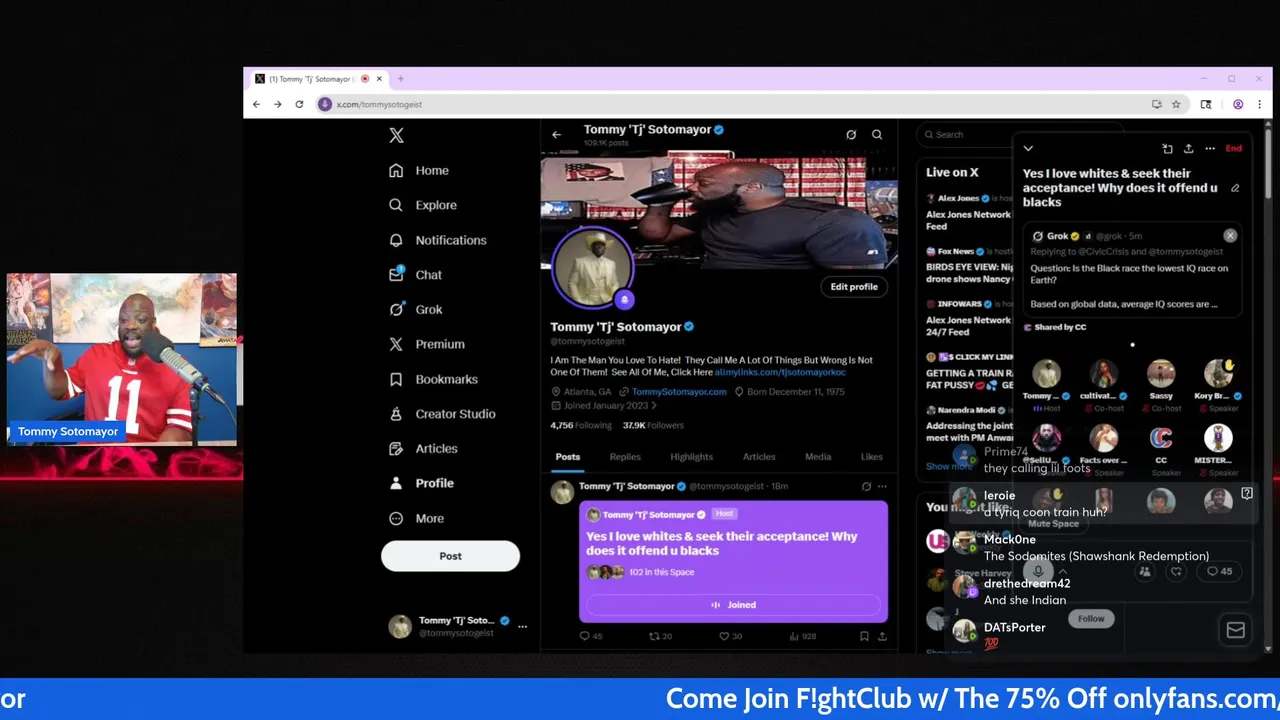
Task: Dismiss the shared Grok post with X
Action: click(1230, 236)
